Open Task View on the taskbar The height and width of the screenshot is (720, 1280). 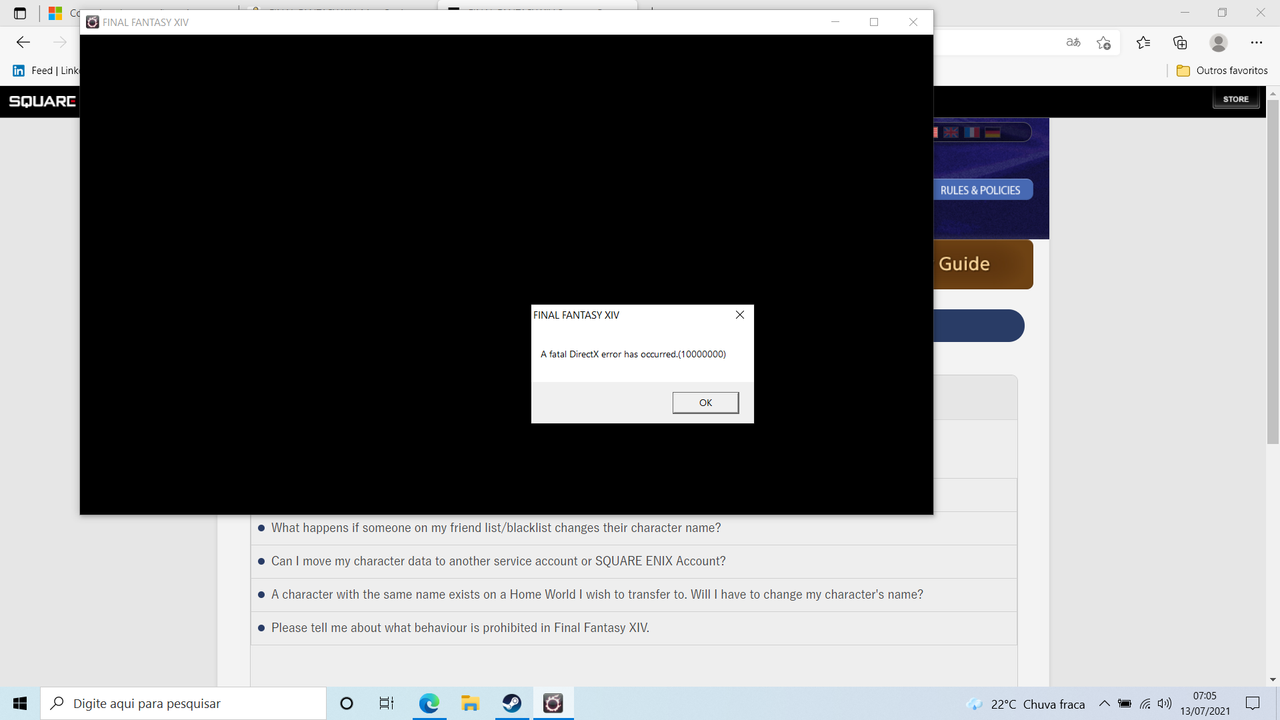click(x=386, y=704)
